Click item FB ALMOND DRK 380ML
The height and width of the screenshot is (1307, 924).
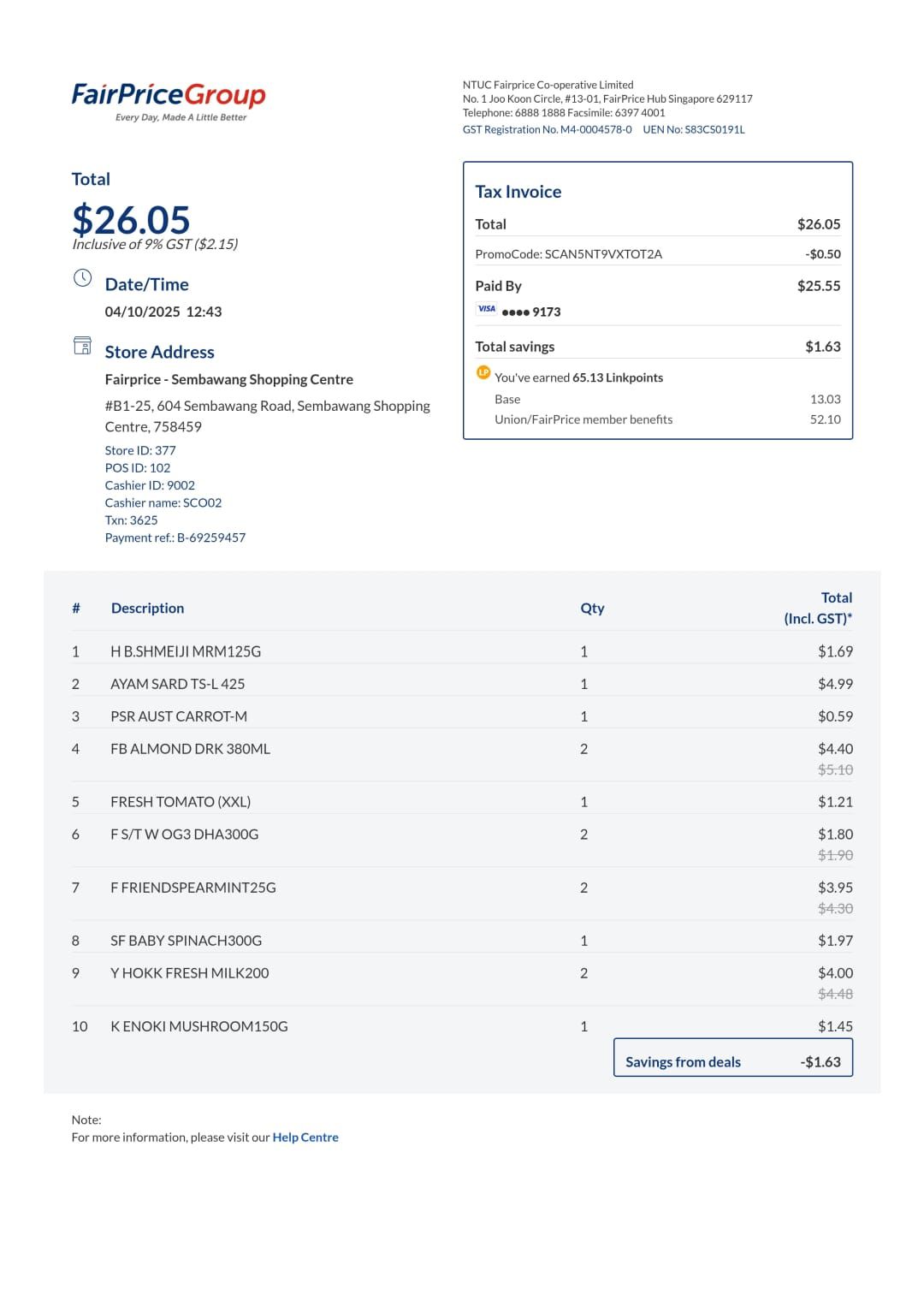tap(191, 749)
